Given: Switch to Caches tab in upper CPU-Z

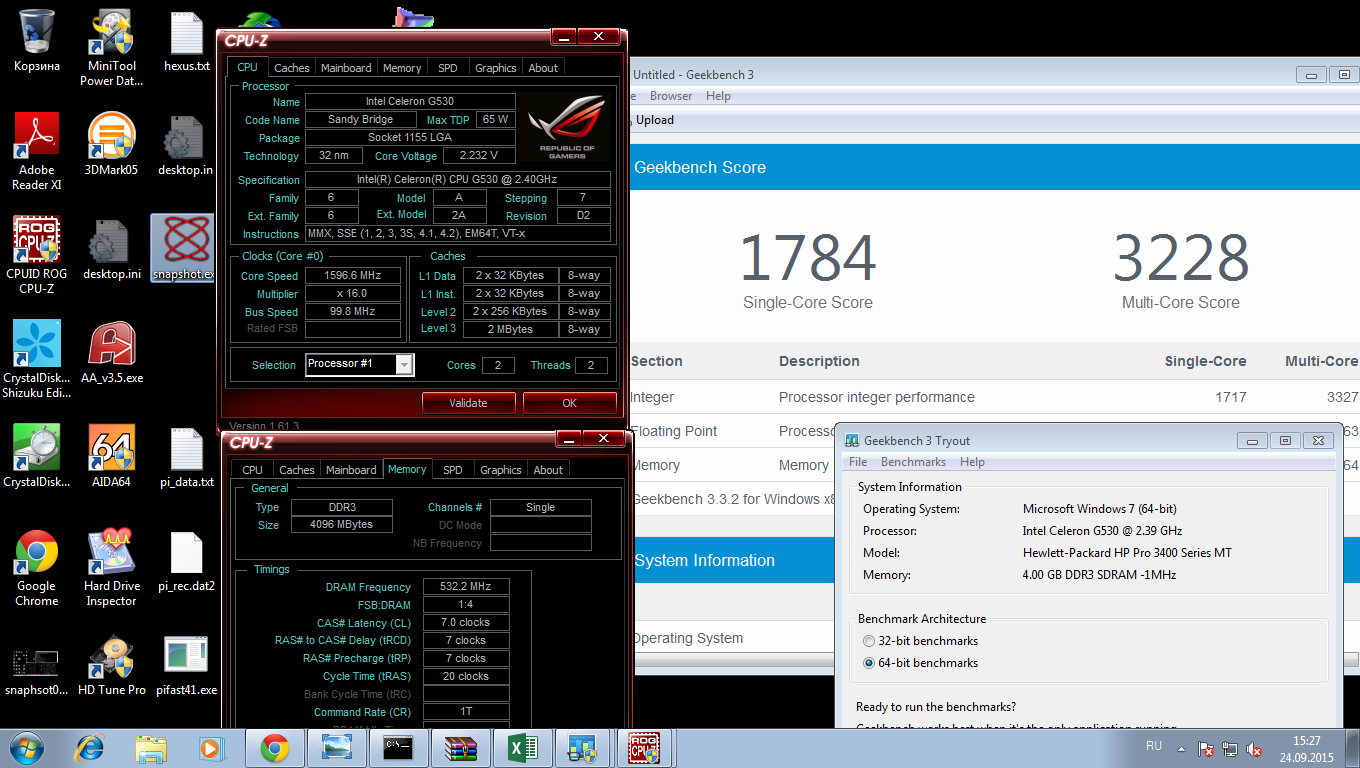Looking at the screenshot, I should pyautogui.click(x=292, y=68).
